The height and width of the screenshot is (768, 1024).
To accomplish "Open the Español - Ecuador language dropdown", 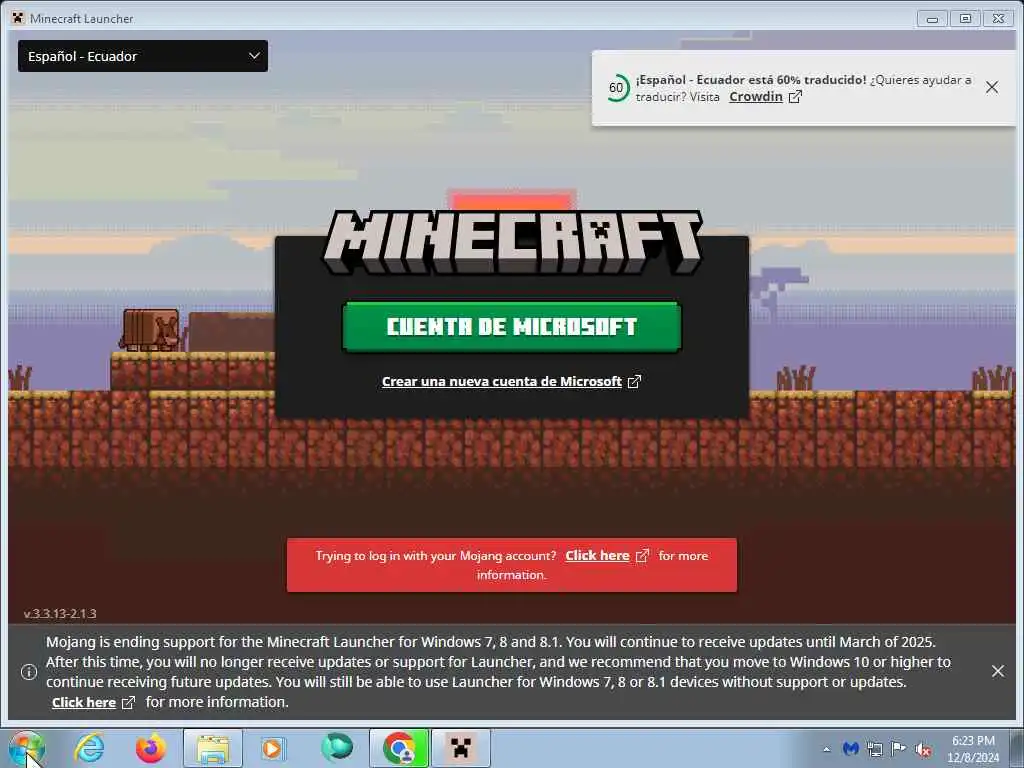I will pos(142,56).
